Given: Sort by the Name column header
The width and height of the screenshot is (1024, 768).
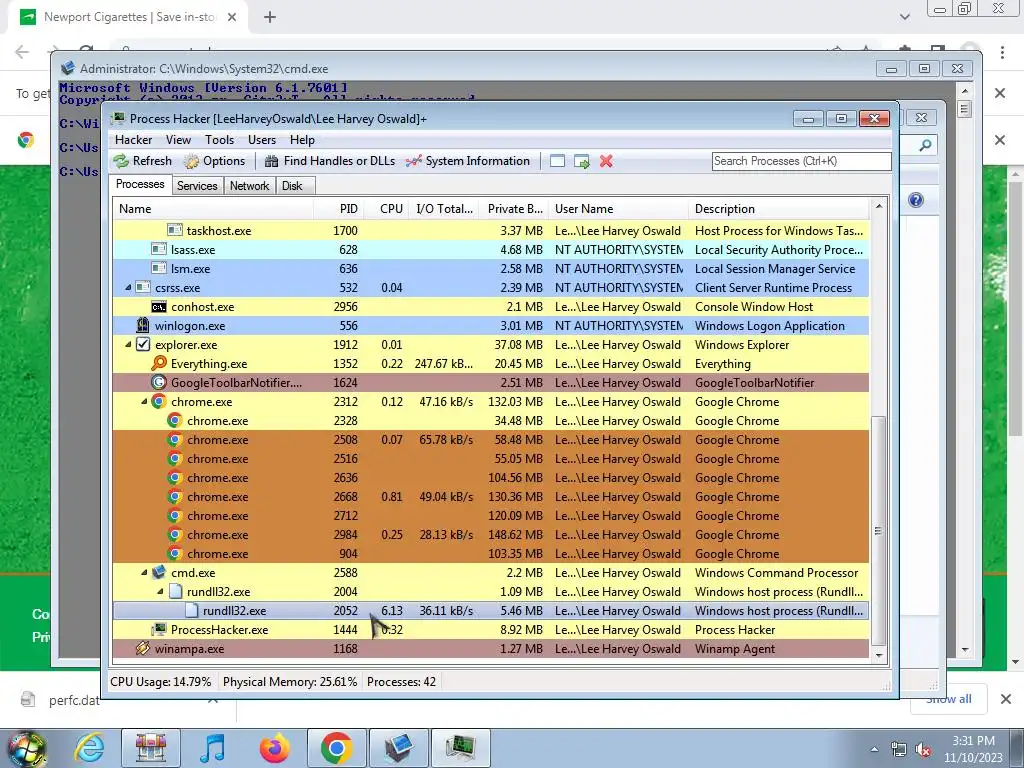Looking at the screenshot, I should [x=213, y=209].
